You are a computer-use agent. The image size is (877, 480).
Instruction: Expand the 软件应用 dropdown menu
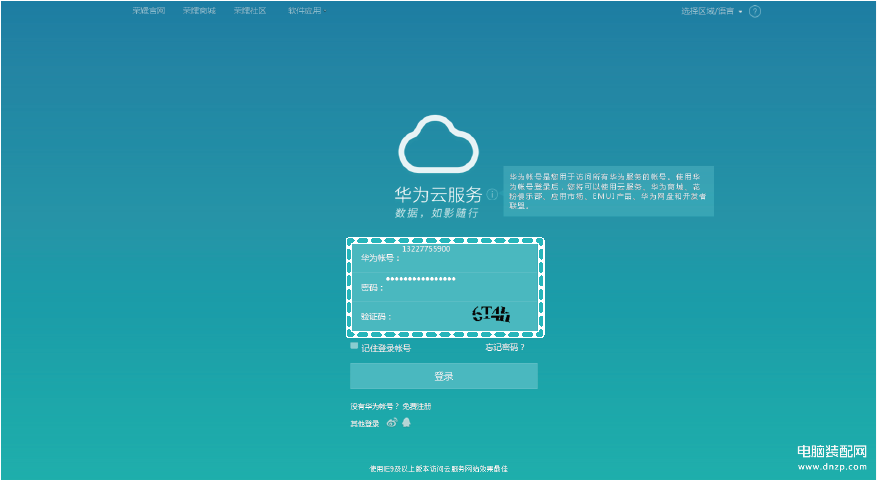point(307,11)
